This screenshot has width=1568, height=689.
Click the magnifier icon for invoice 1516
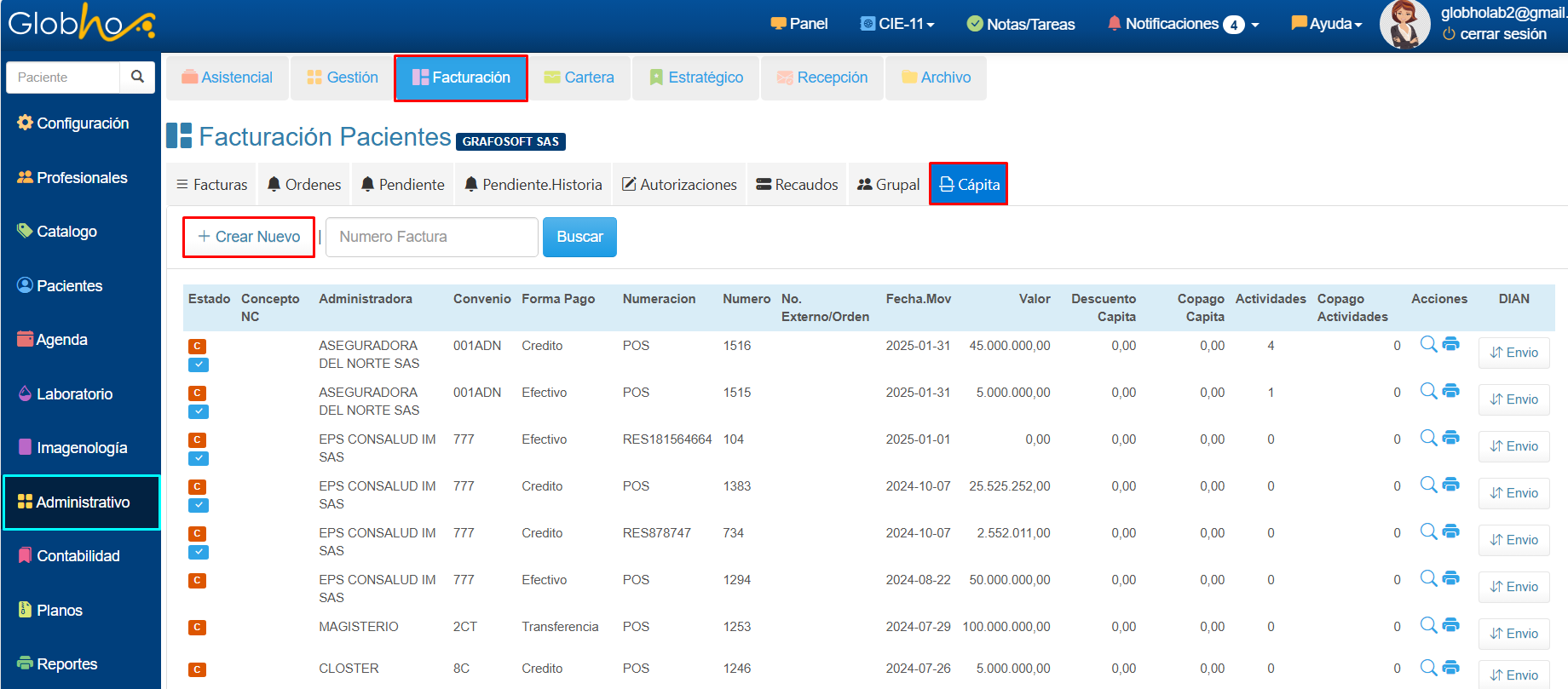1428,344
